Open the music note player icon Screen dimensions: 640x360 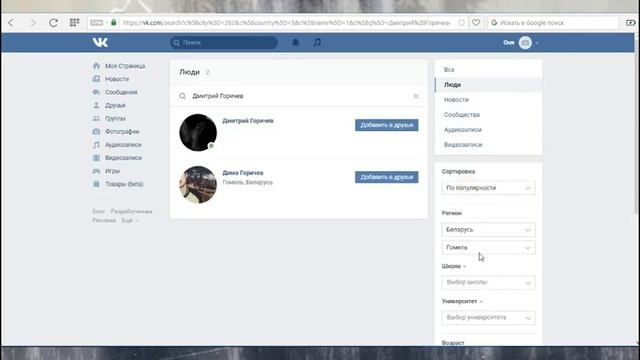pyautogui.click(x=317, y=42)
